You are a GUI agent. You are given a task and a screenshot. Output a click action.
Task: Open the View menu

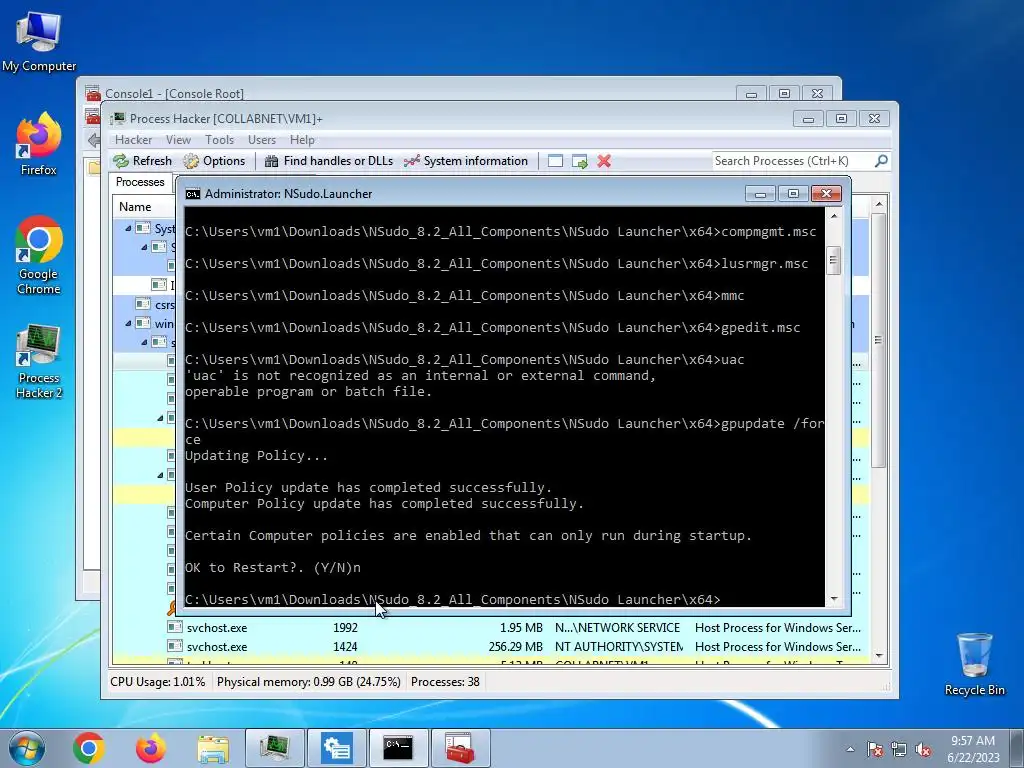pos(178,140)
